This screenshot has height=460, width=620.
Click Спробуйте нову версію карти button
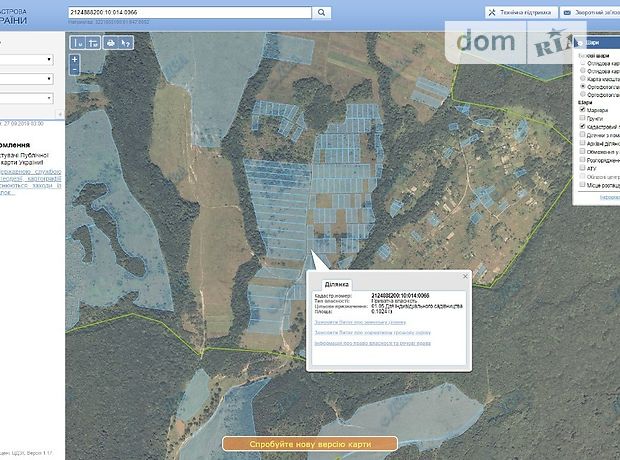[310, 444]
